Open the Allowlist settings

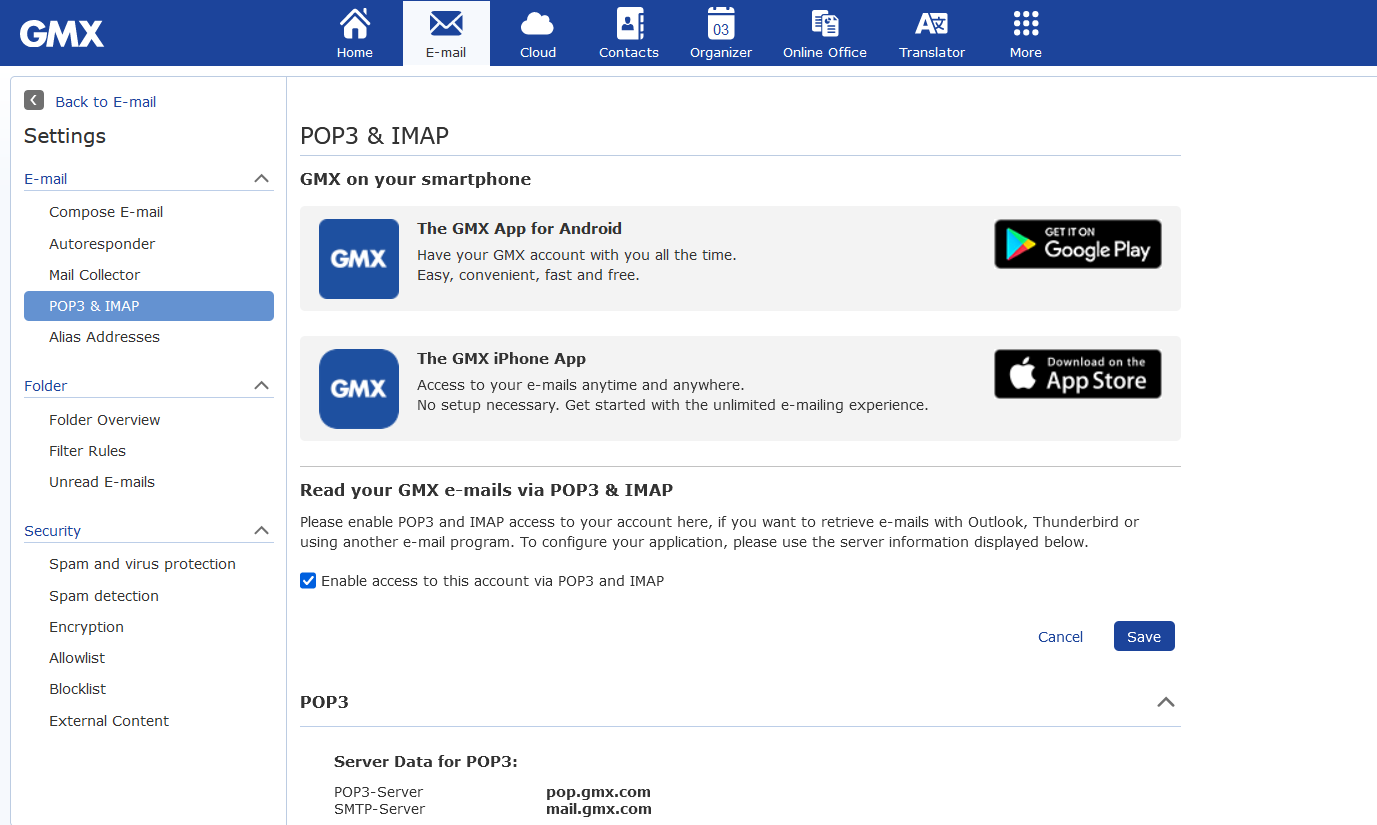click(77, 658)
